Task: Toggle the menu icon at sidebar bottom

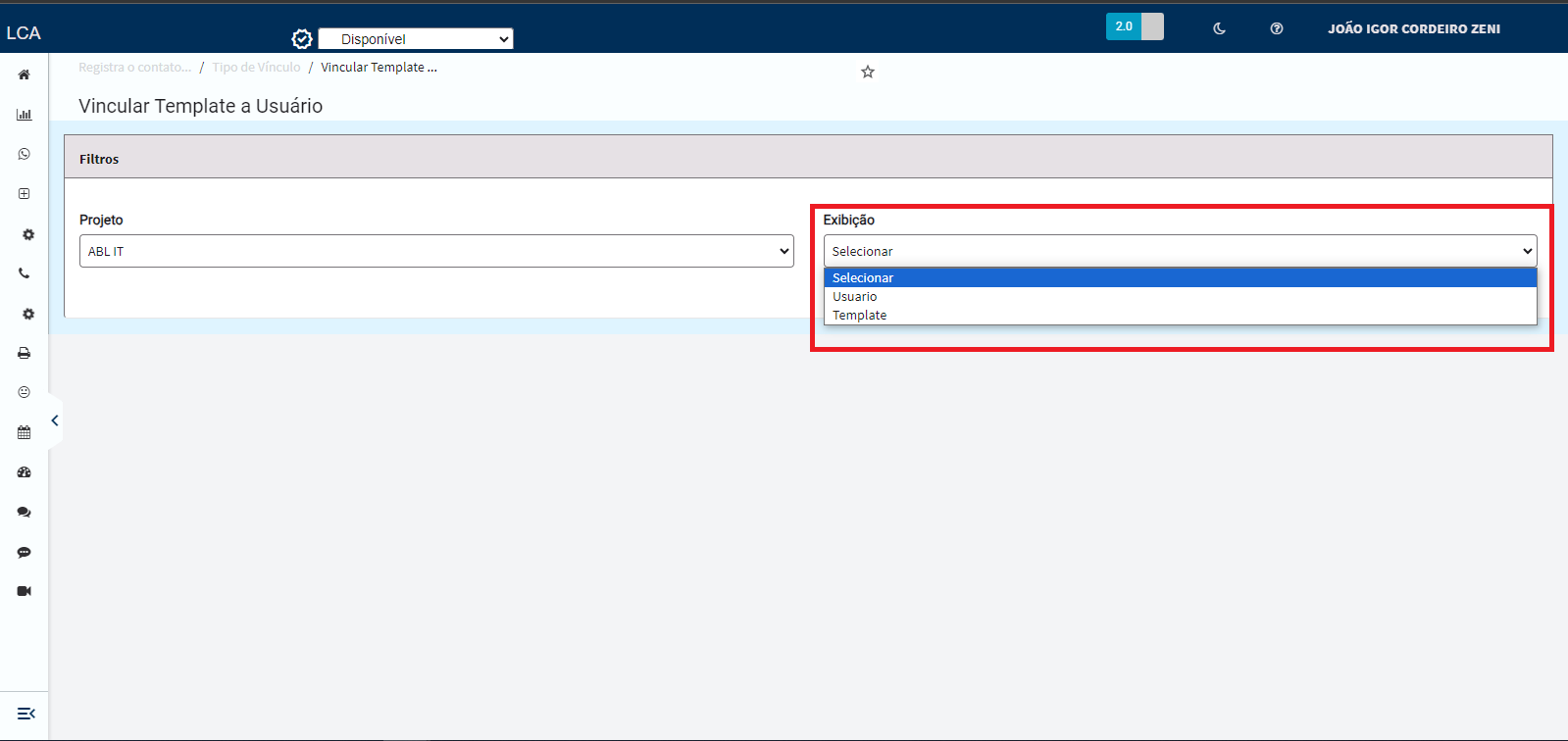Action: (x=26, y=714)
